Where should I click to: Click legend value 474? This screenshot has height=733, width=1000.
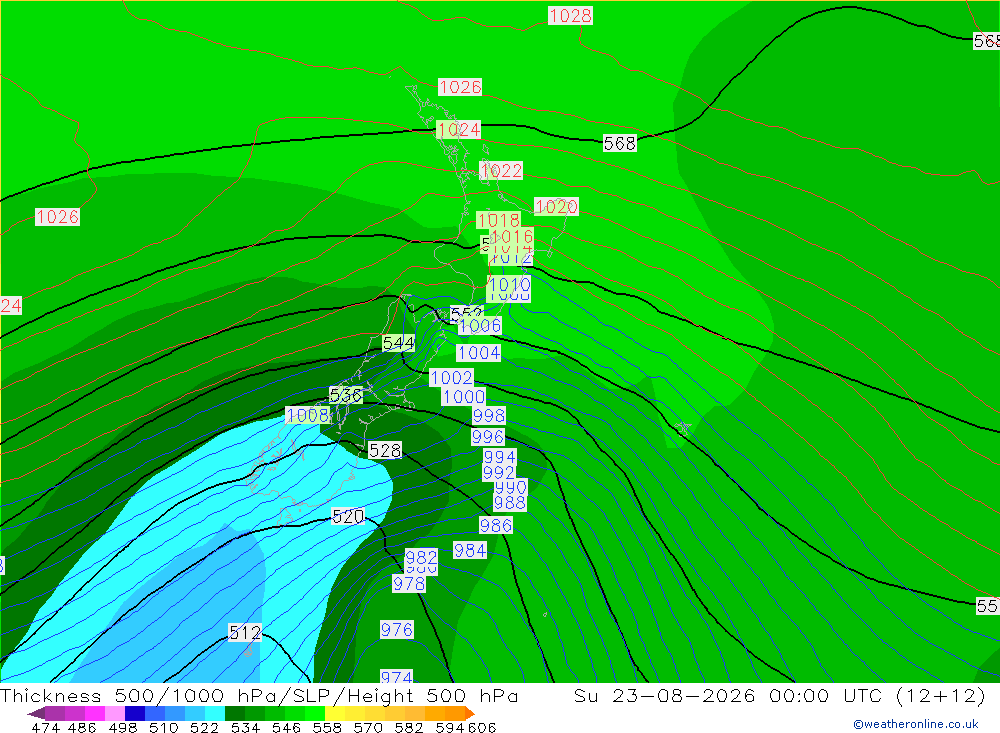[x=45, y=727]
